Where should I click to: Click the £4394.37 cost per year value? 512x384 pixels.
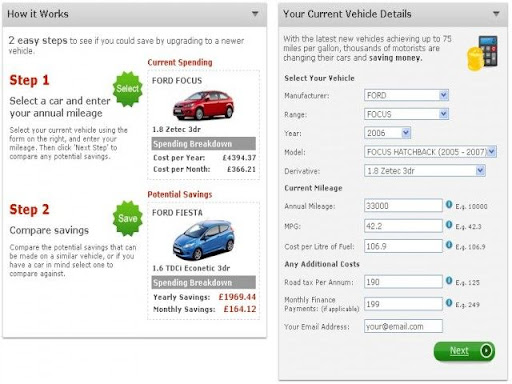point(239,158)
